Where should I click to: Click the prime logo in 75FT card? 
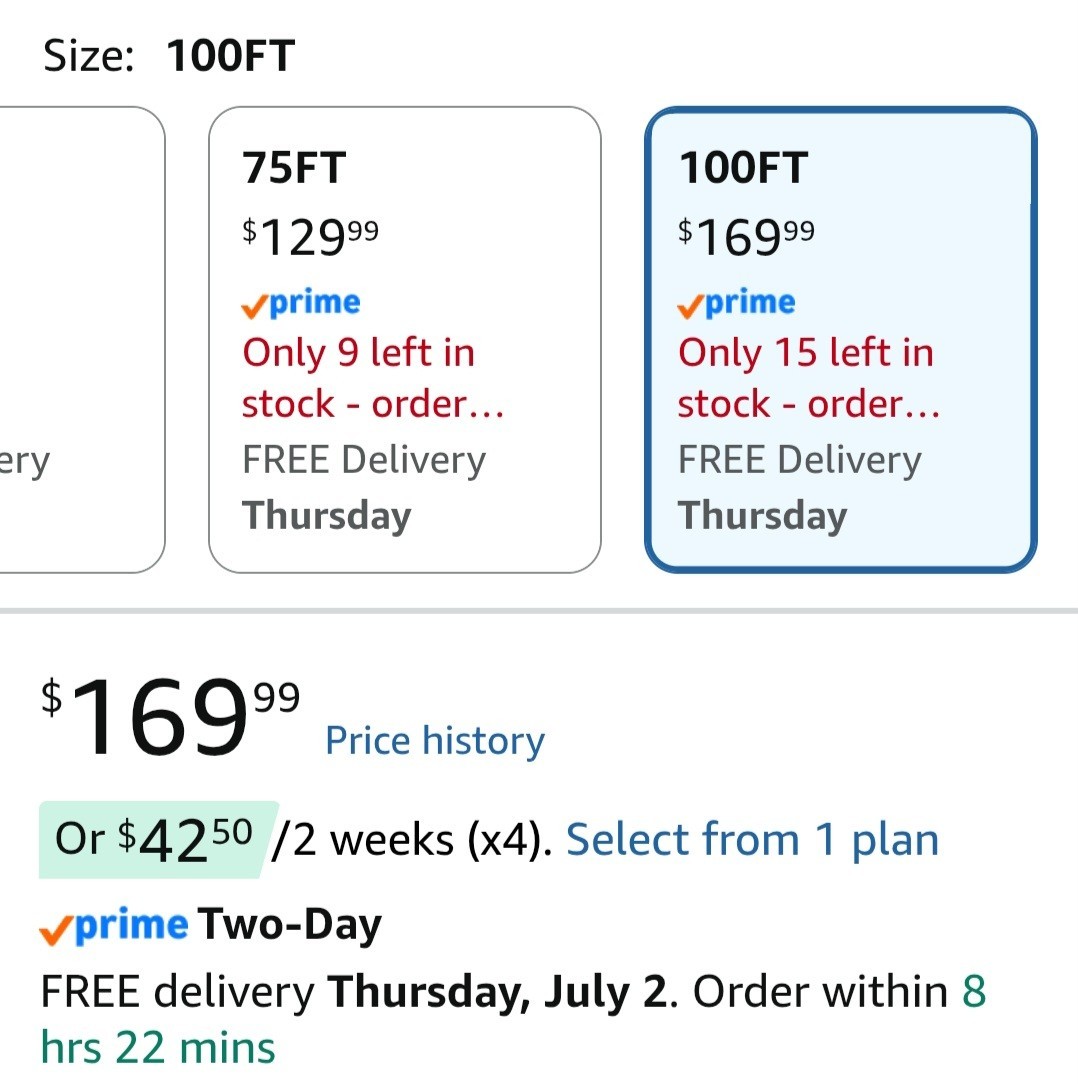tap(301, 303)
